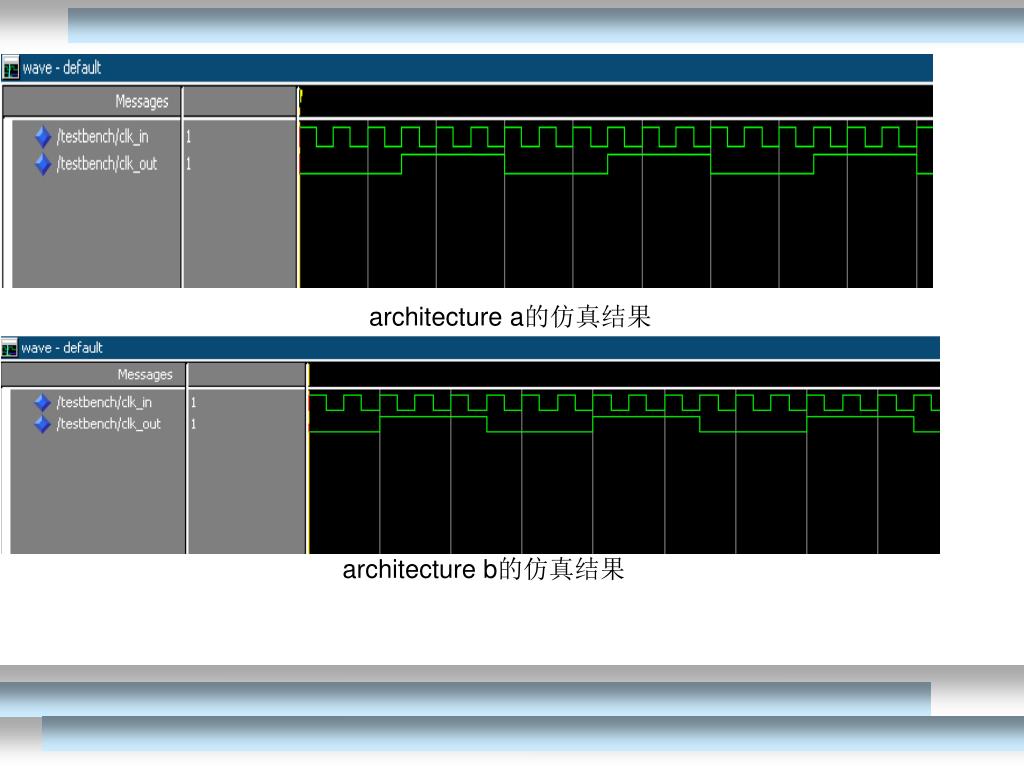The height and width of the screenshot is (768, 1024).
Task: Click the clk_out waveform trace in the bottom window
Action: [624, 424]
